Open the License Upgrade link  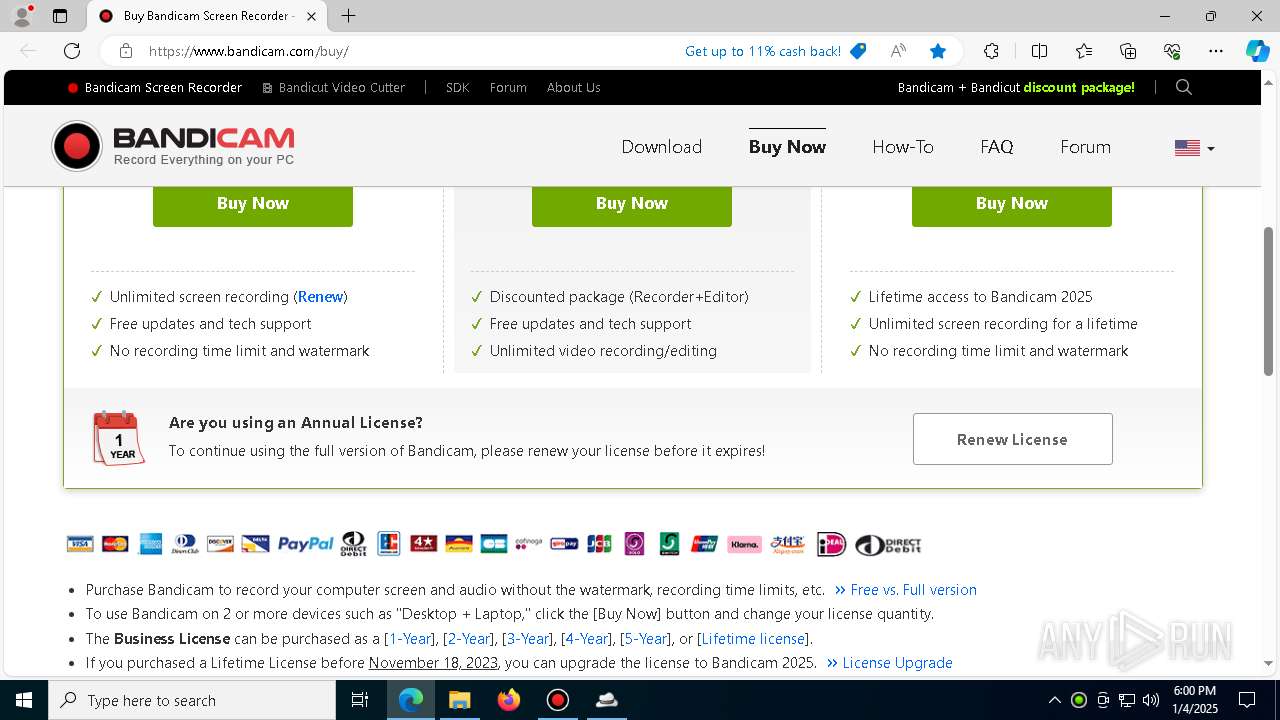pyautogui.click(x=890, y=663)
